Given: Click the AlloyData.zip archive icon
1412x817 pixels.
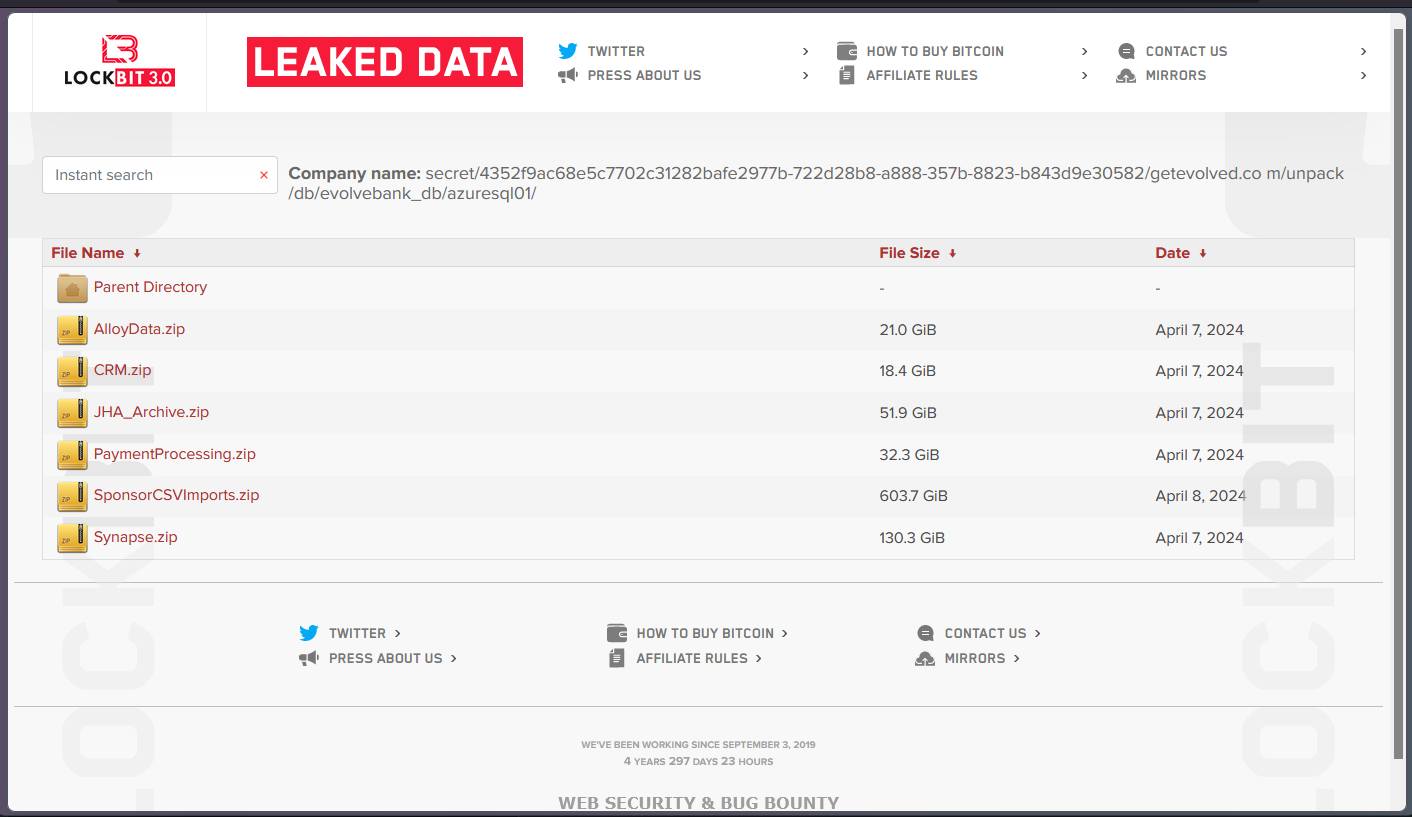Looking at the screenshot, I should [72, 330].
